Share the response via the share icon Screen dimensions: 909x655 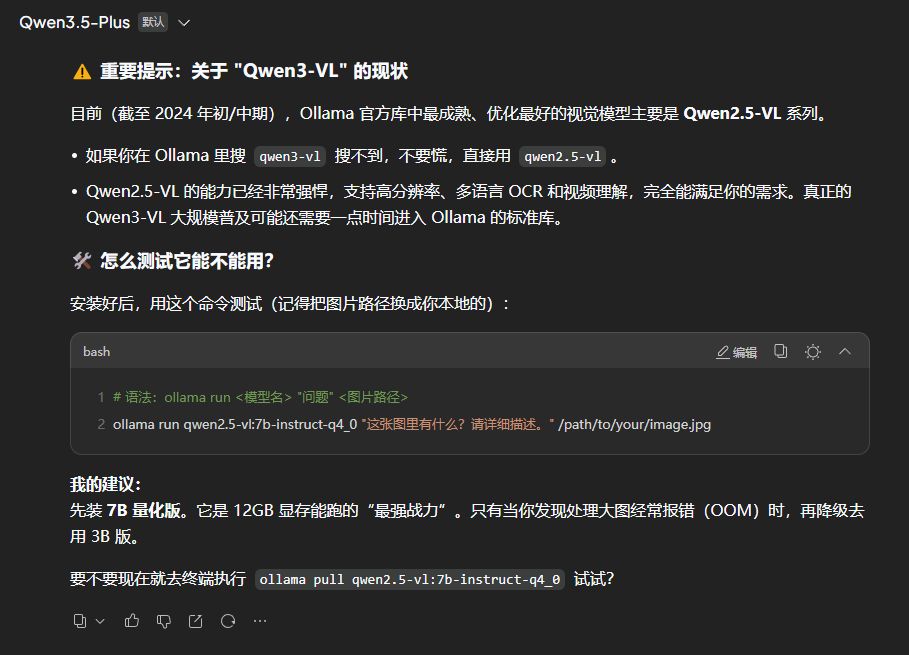click(x=195, y=620)
